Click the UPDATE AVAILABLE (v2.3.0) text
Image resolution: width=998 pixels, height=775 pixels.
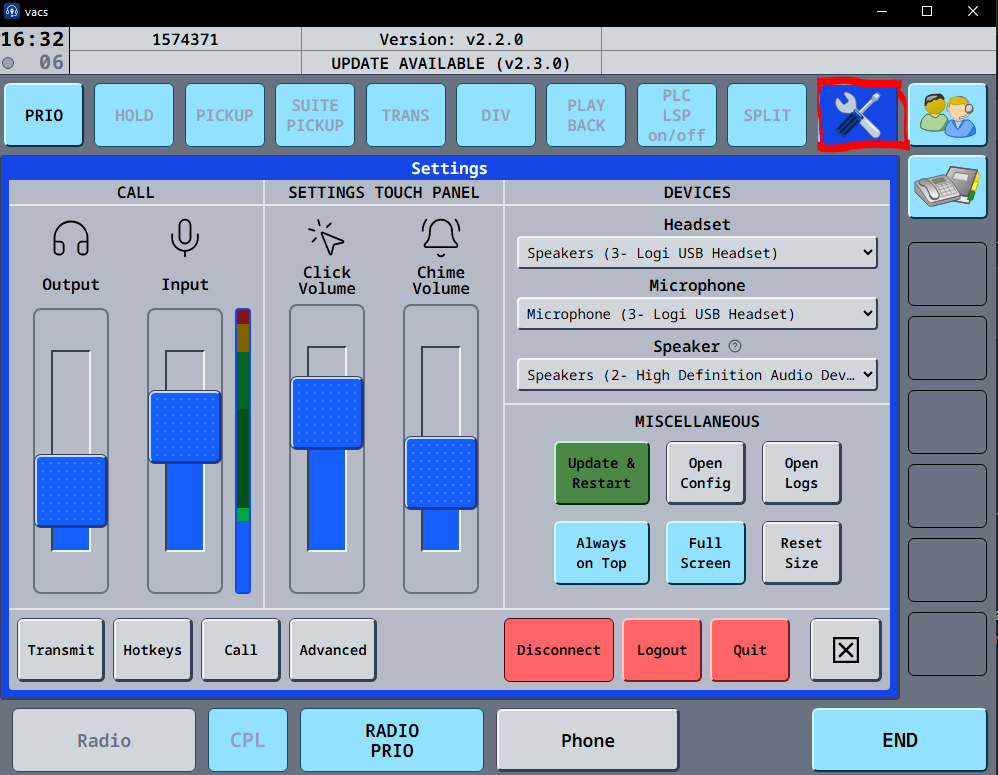click(450, 64)
